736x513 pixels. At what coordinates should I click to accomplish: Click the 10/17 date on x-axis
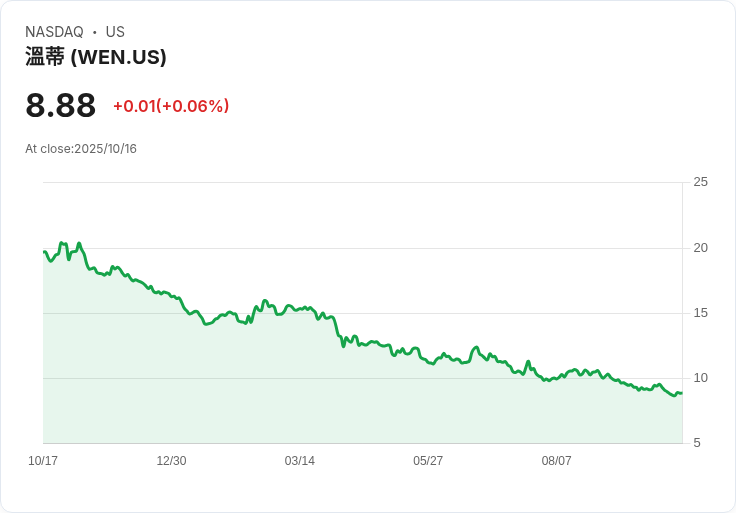tap(43, 461)
